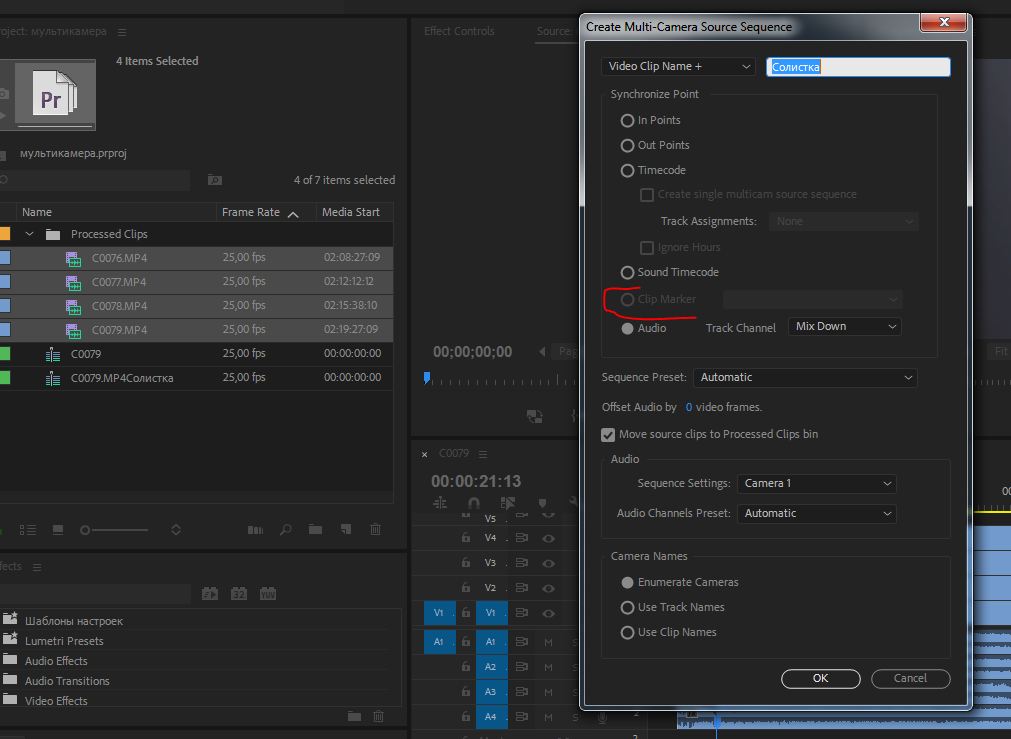Click Offset Audio video frames value
The width and height of the screenshot is (1011, 739).
pos(689,407)
